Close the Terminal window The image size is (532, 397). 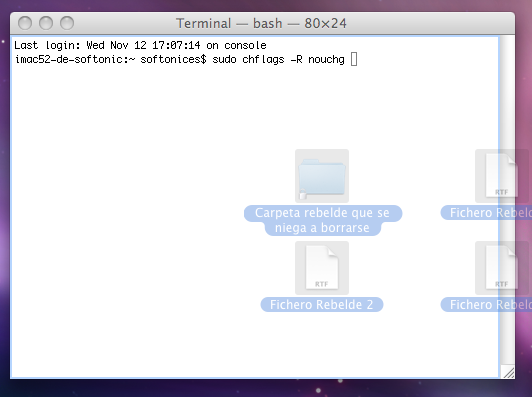coord(25,23)
